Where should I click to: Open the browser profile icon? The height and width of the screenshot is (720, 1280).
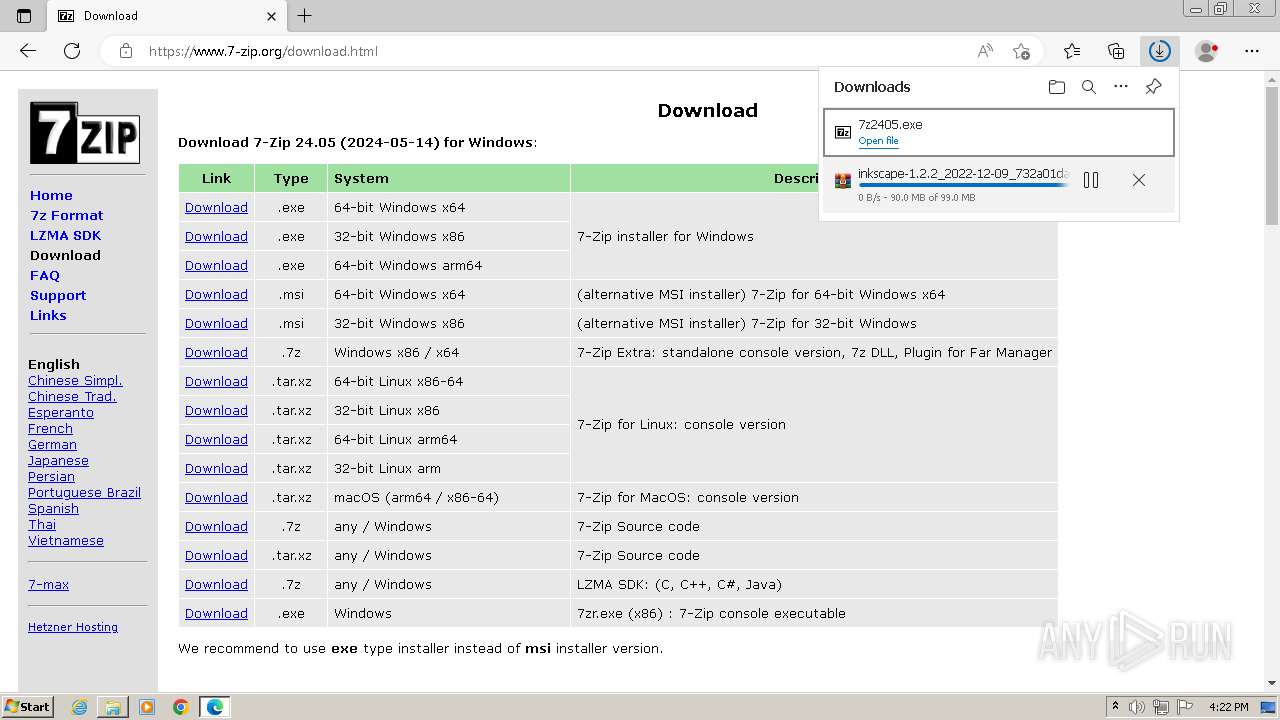coord(1207,51)
